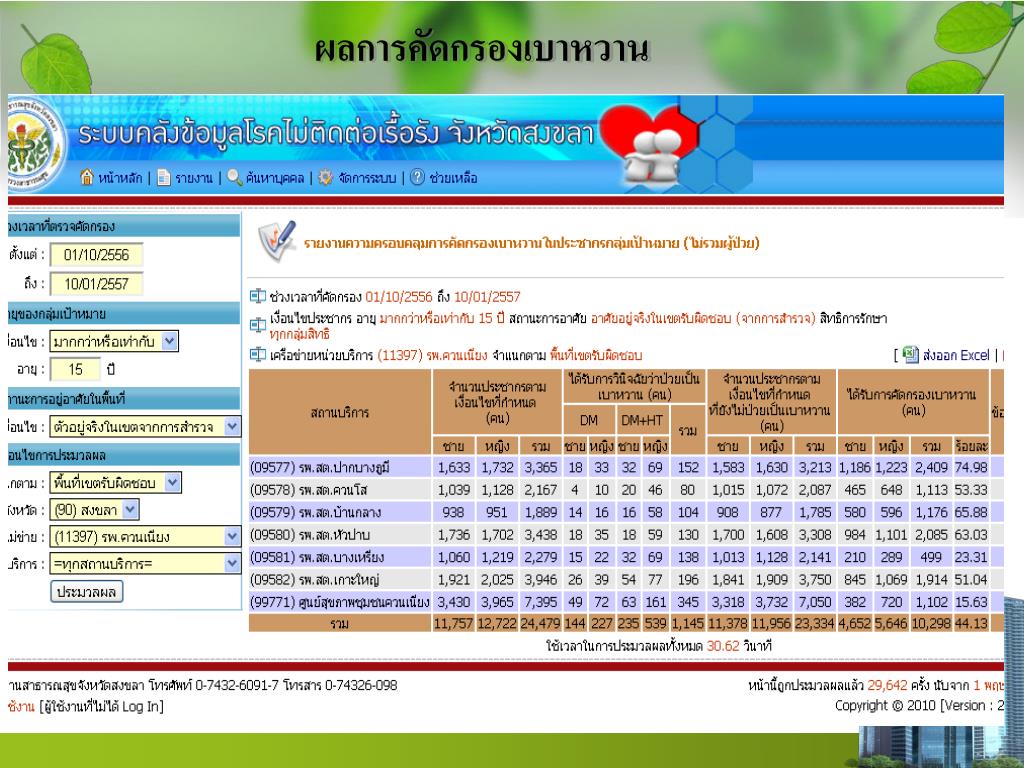1024x768 pixels.
Task: Click the total diabetic value 1,145
Action: [688, 623]
